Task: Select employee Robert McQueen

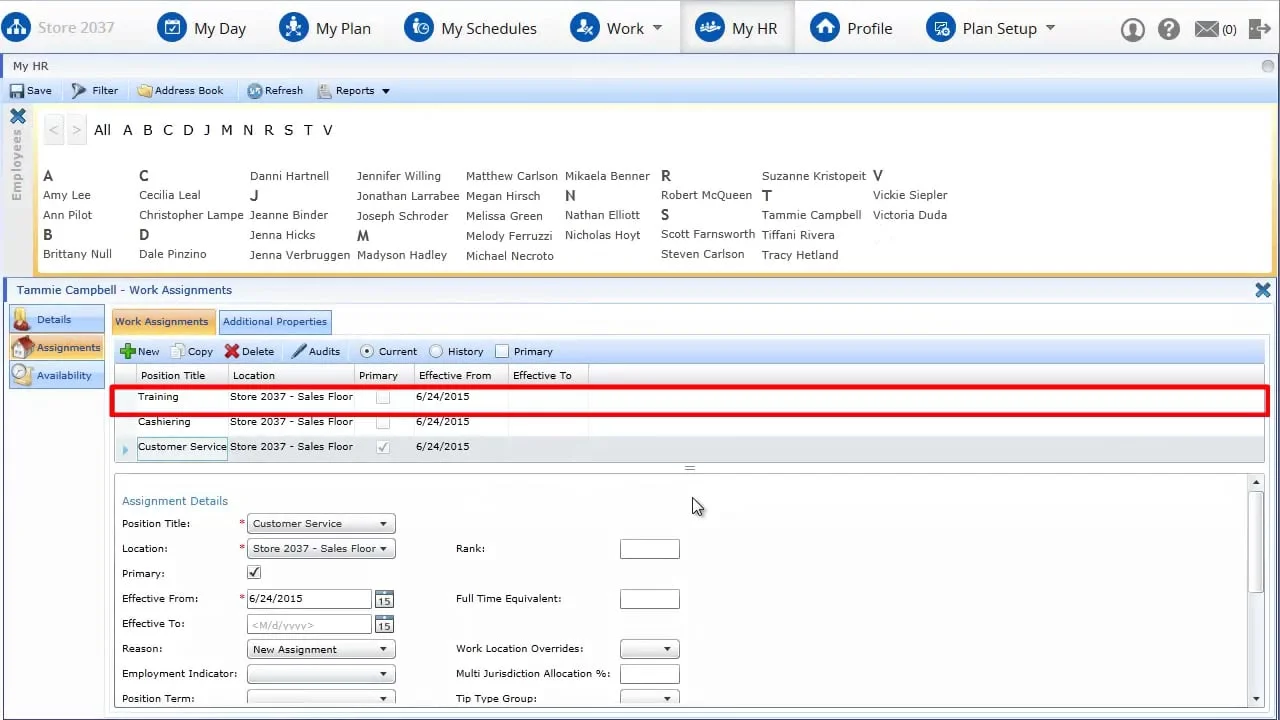Action: pyautogui.click(x=706, y=195)
